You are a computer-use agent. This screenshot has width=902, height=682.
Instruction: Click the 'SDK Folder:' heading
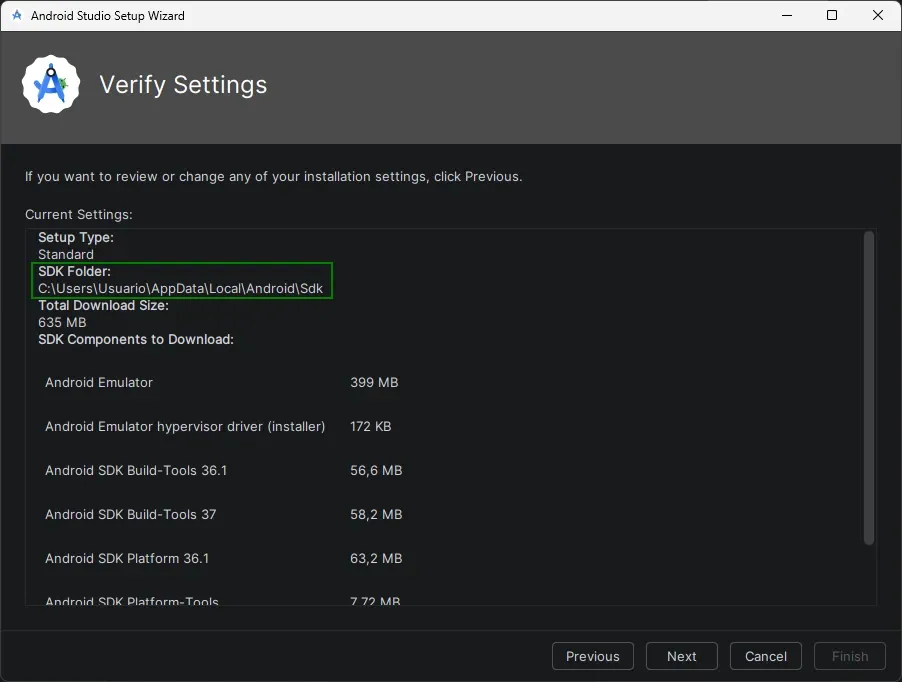point(74,271)
